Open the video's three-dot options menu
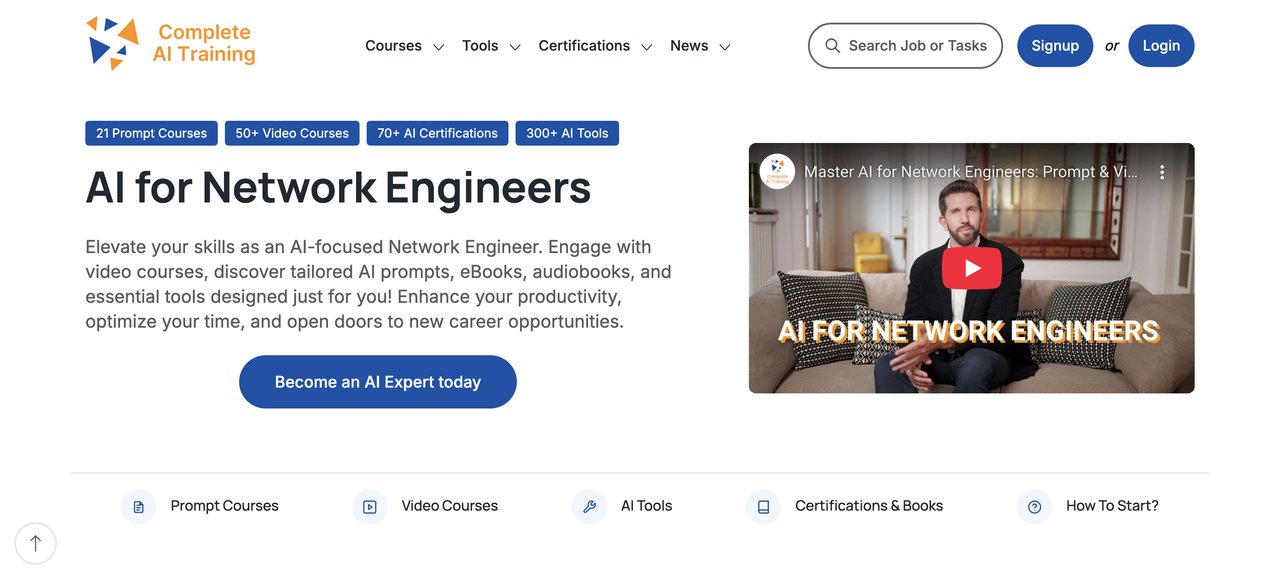Screen dimensions: 1280x579 (x=1162, y=172)
